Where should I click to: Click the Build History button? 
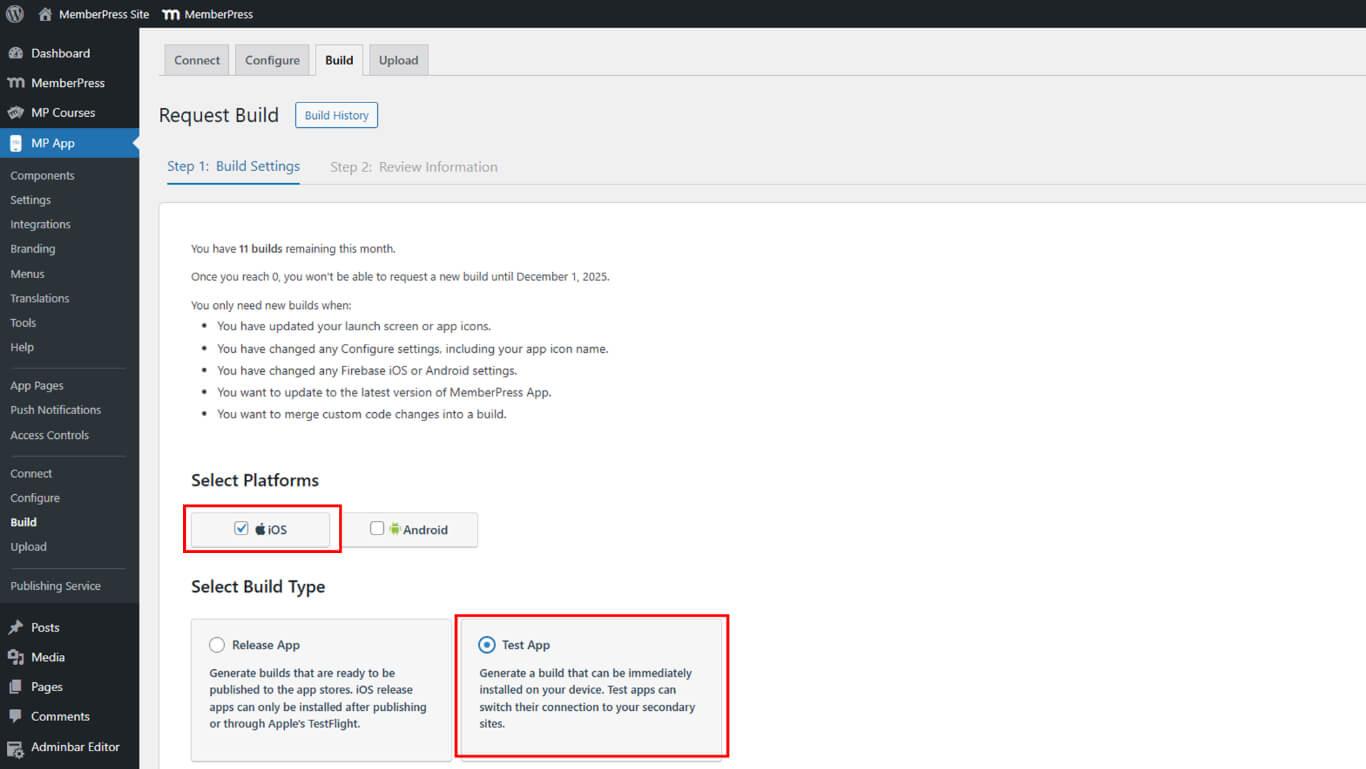(336, 115)
